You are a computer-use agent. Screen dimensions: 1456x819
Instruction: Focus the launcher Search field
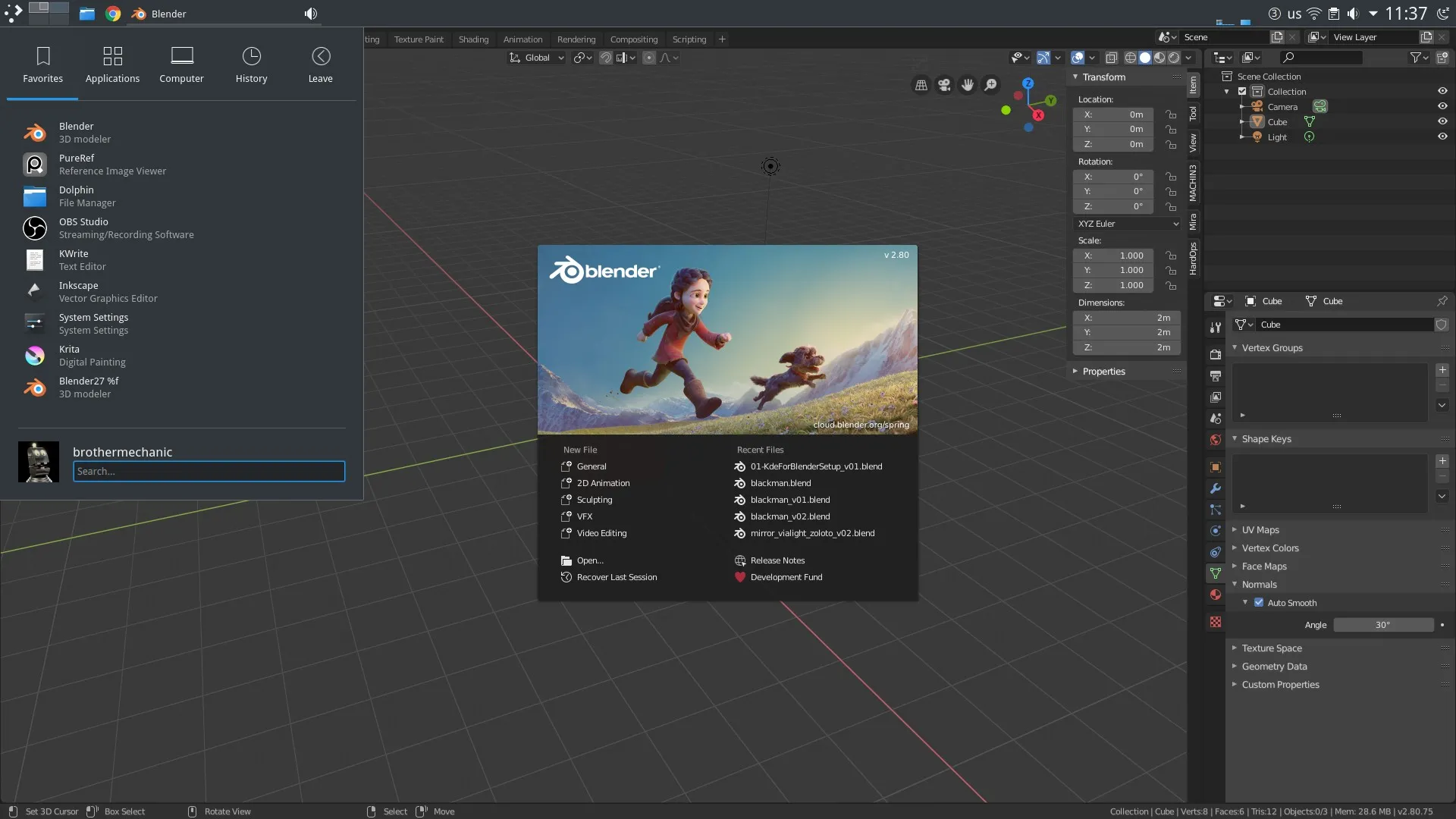point(209,471)
